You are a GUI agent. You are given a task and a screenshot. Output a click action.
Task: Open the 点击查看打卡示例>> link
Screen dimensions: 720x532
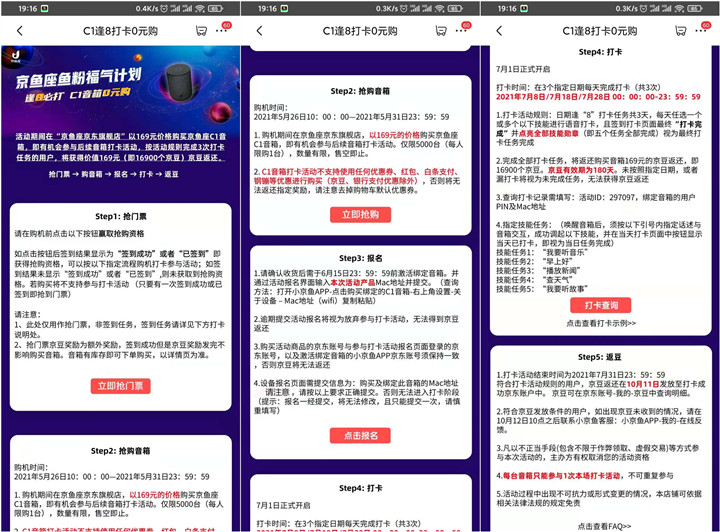pos(601,323)
